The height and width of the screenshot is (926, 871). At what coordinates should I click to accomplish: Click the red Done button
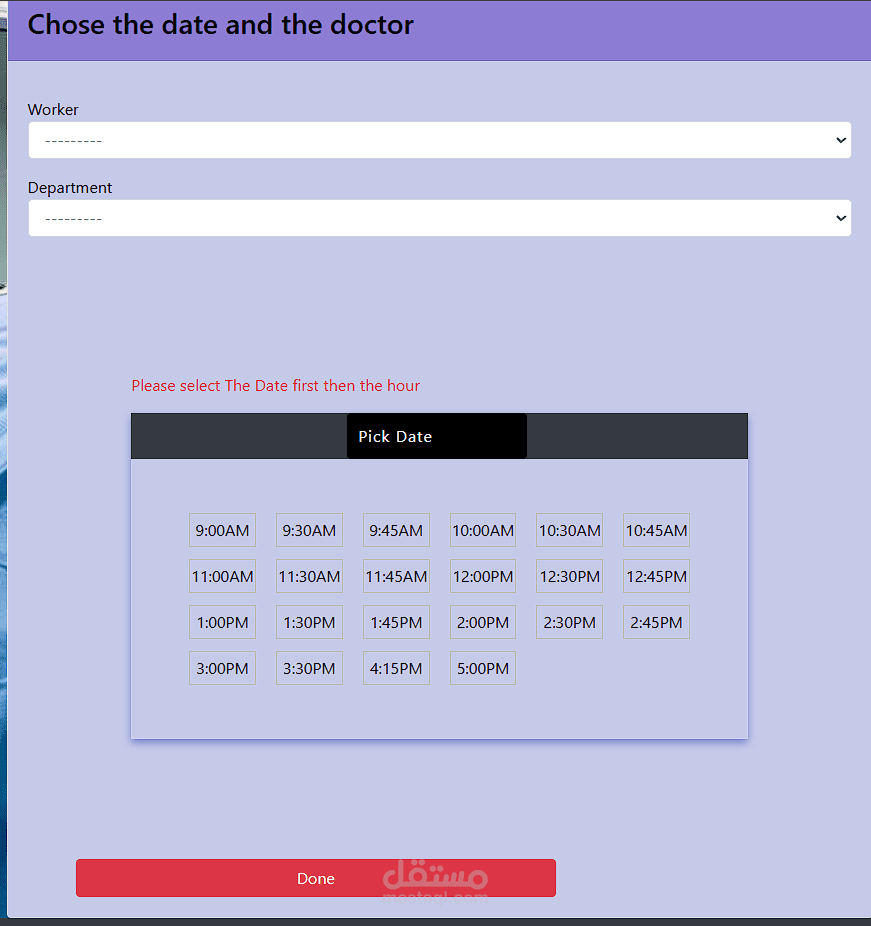pyautogui.click(x=316, y=878)
